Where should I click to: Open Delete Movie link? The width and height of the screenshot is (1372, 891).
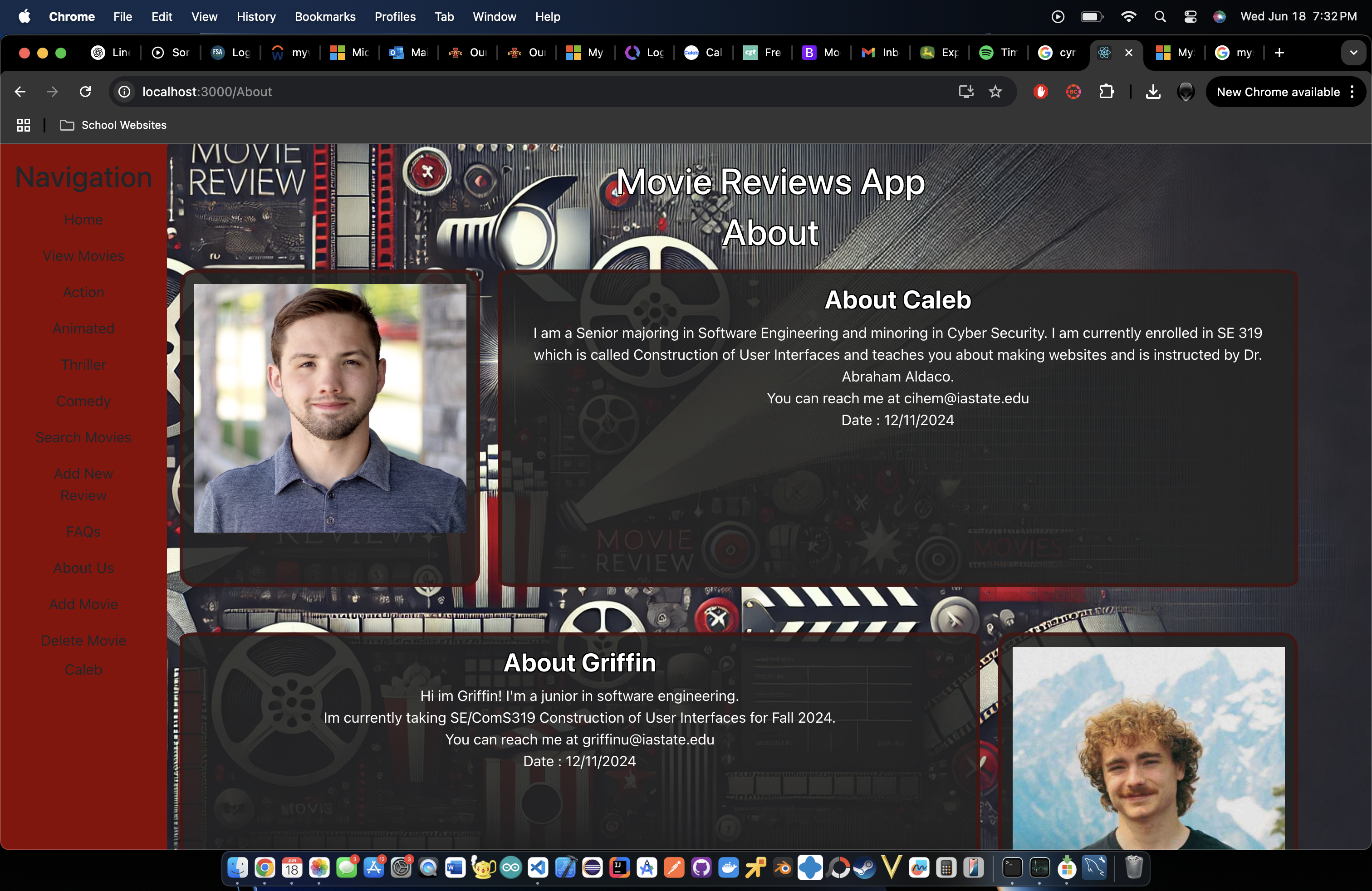[x=83, y=640]
